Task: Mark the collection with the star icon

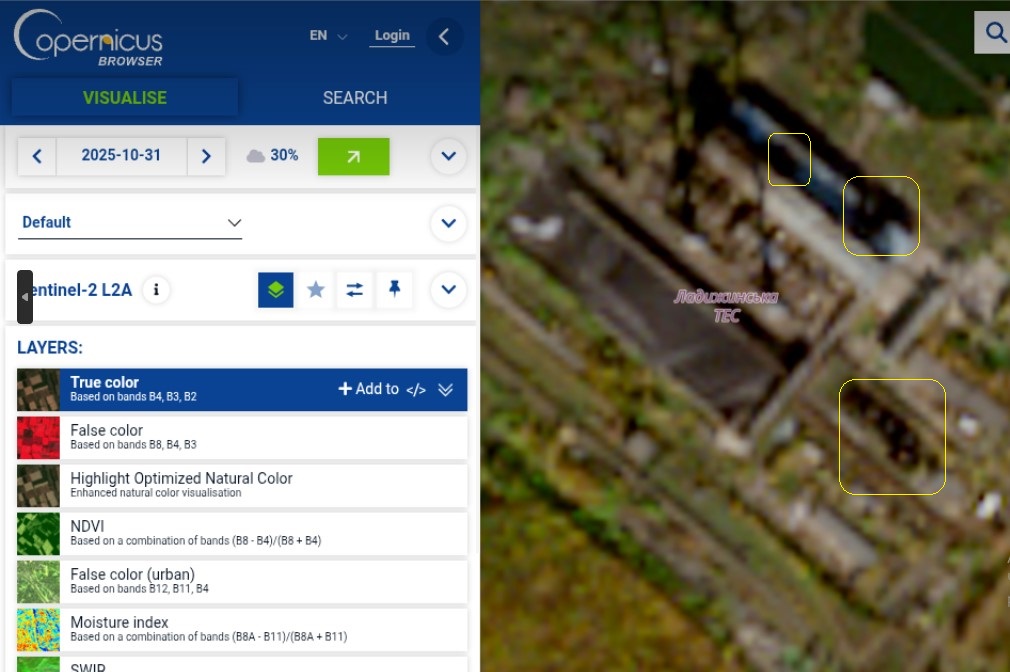Action: click(316, 290)
